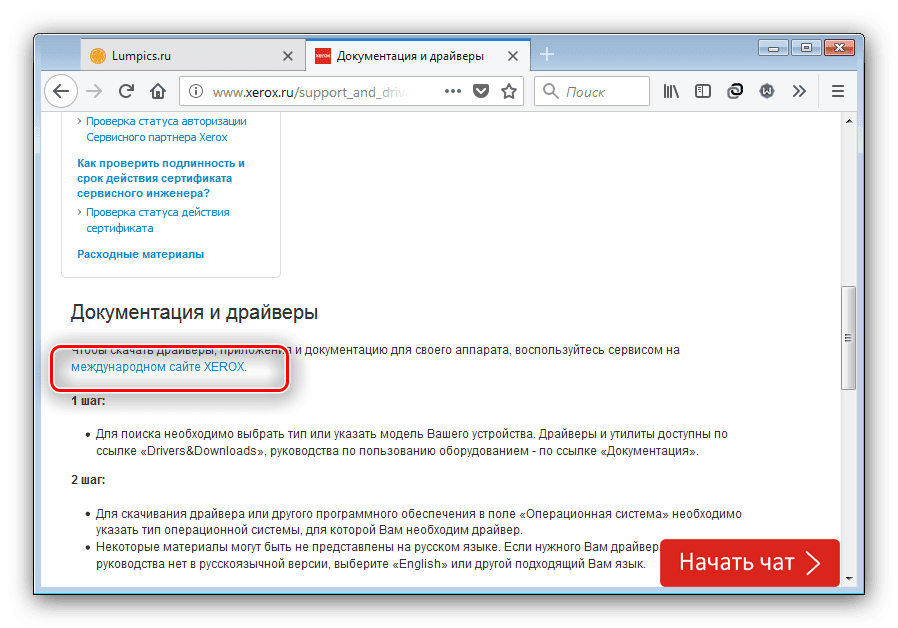Click the scrollbar up arrow
Viewport: 898px width, 628px height.
click(x=849, y=121)
